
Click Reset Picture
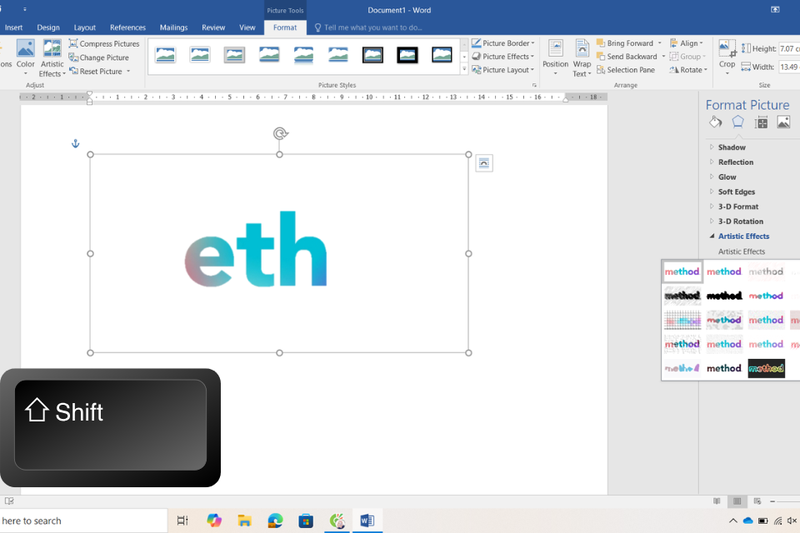click(96, 71)
